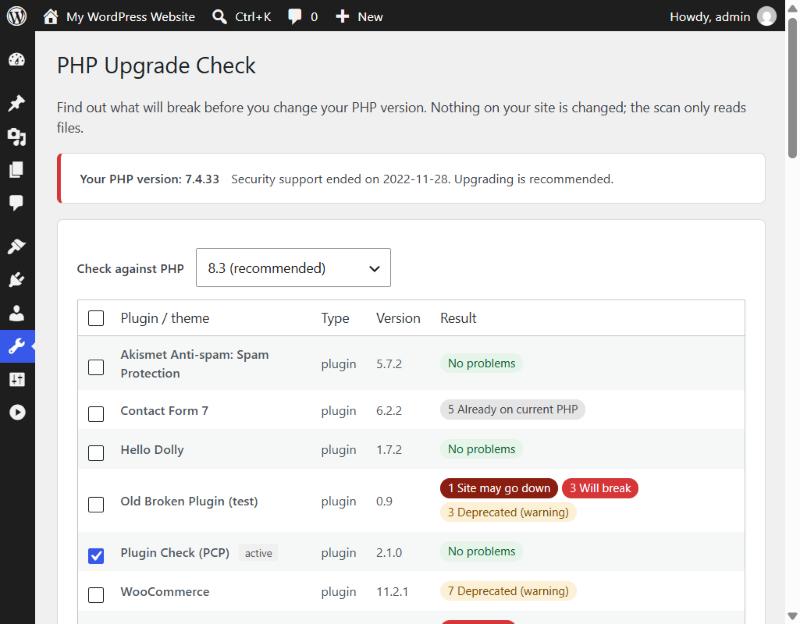Viewport: 800px width, 624px height.
Task: Click the scrollbar up arrow
Action: coord(792,8)
